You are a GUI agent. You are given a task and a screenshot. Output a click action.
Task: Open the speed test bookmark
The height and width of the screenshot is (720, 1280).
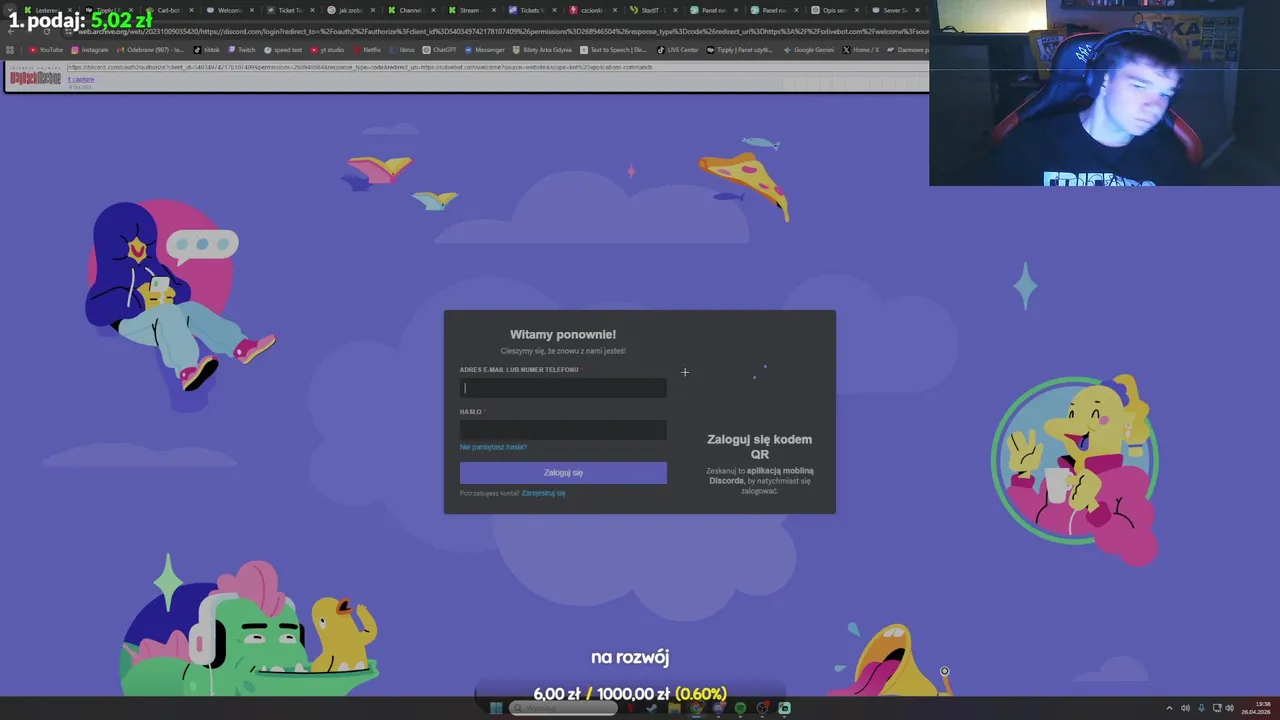[283, 50]
